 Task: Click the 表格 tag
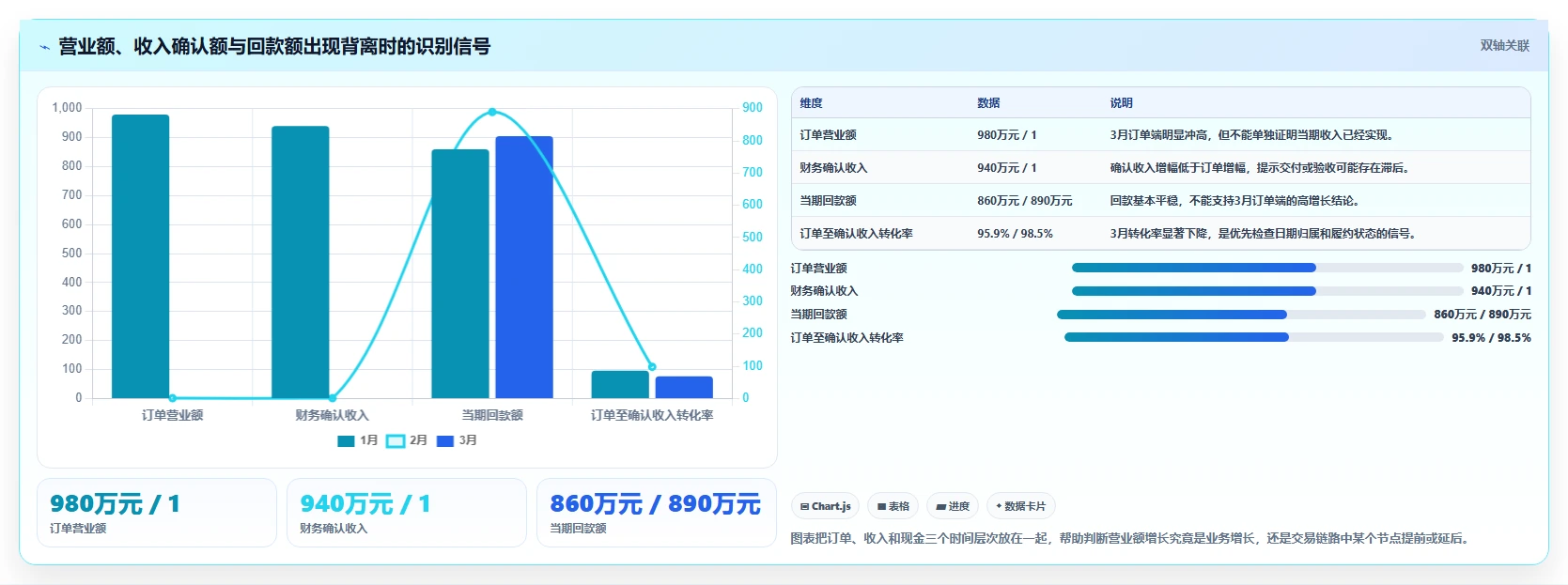click(x=893, y=506)
